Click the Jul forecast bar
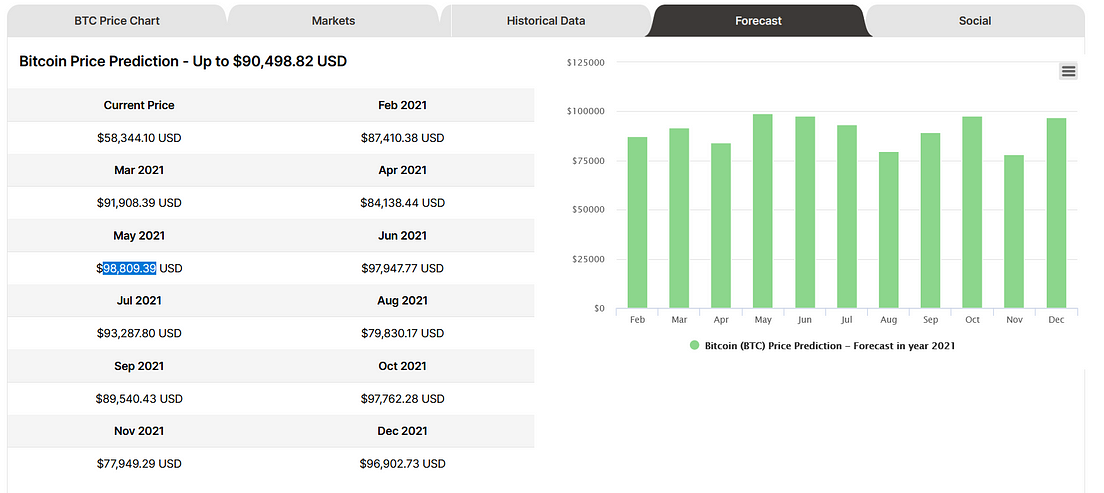 click(846, 217)
